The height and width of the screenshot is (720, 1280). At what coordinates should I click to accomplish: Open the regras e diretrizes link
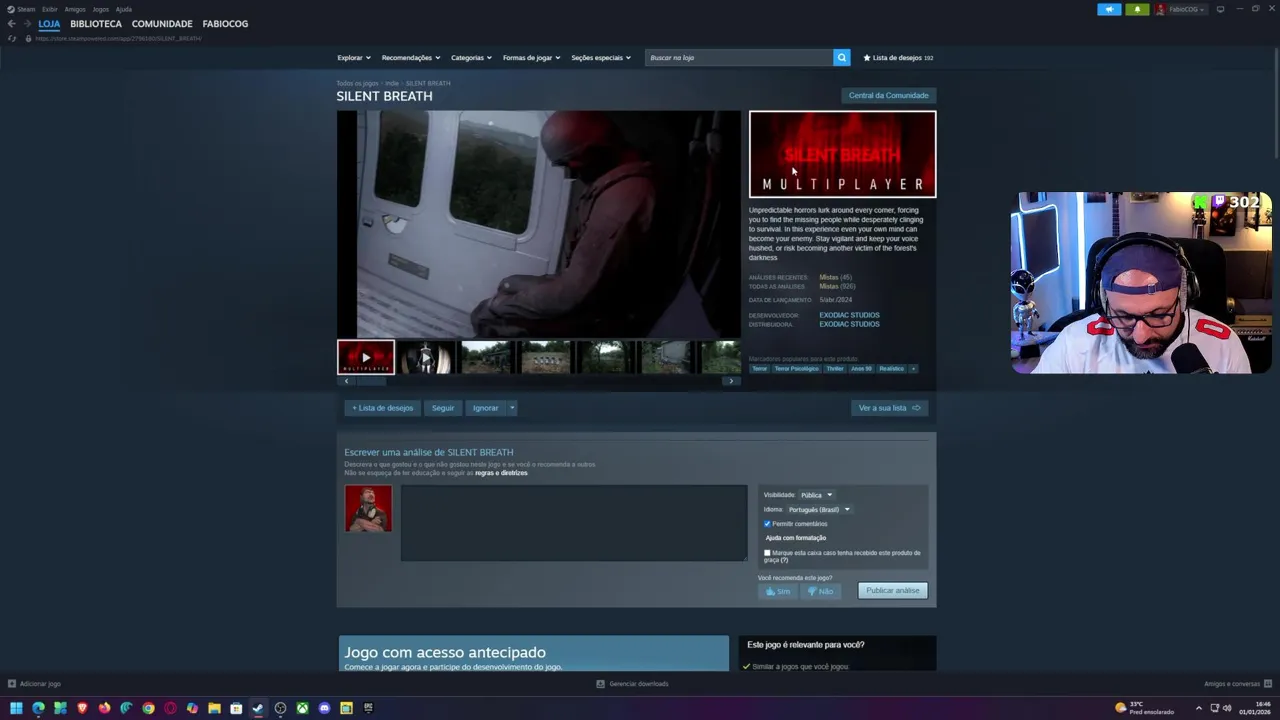click(501, 473)
